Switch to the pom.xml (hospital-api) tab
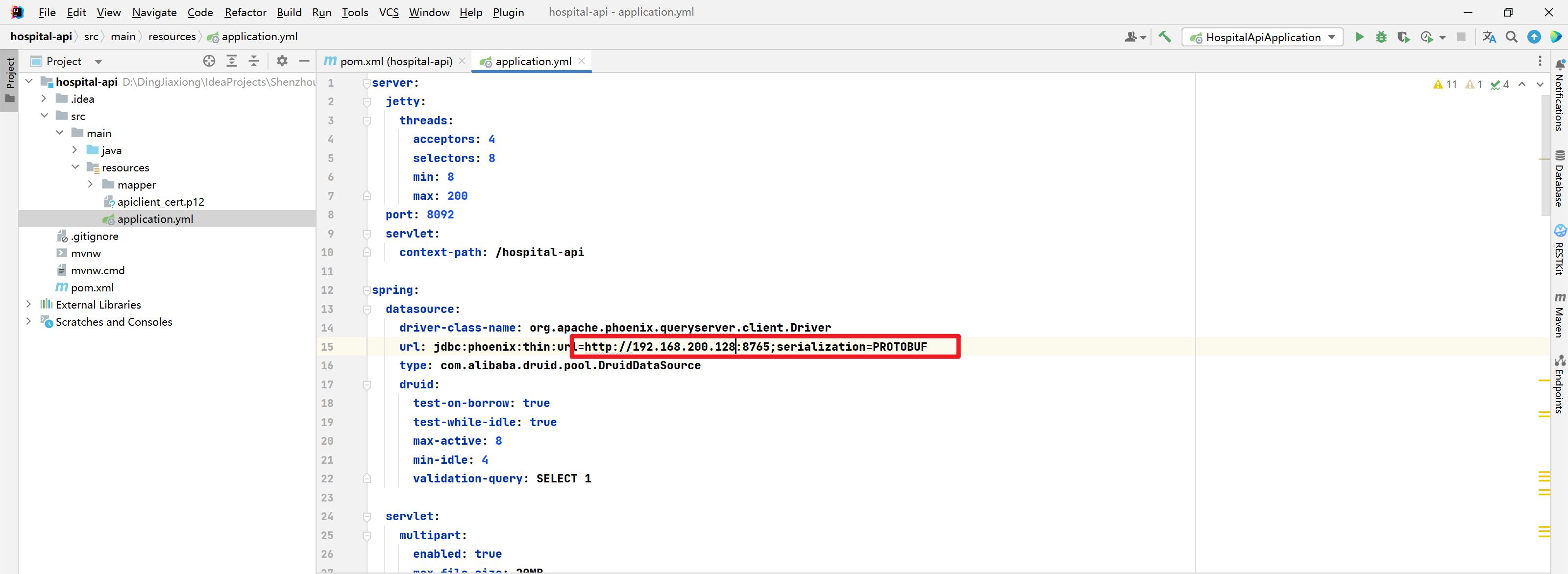Image resolution: width=1568 pixels, height=574 pixels. click(x=395, y=61)
